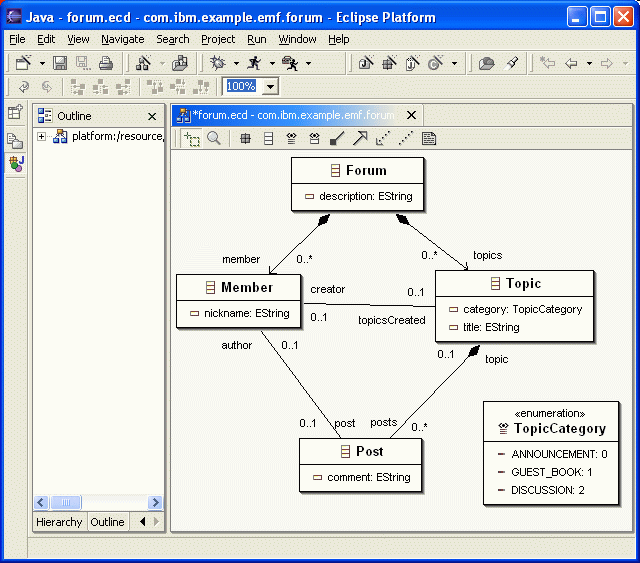
Task: Select the dashed line connection tool in the diagram palette
Action: click(x=406, y=138)
